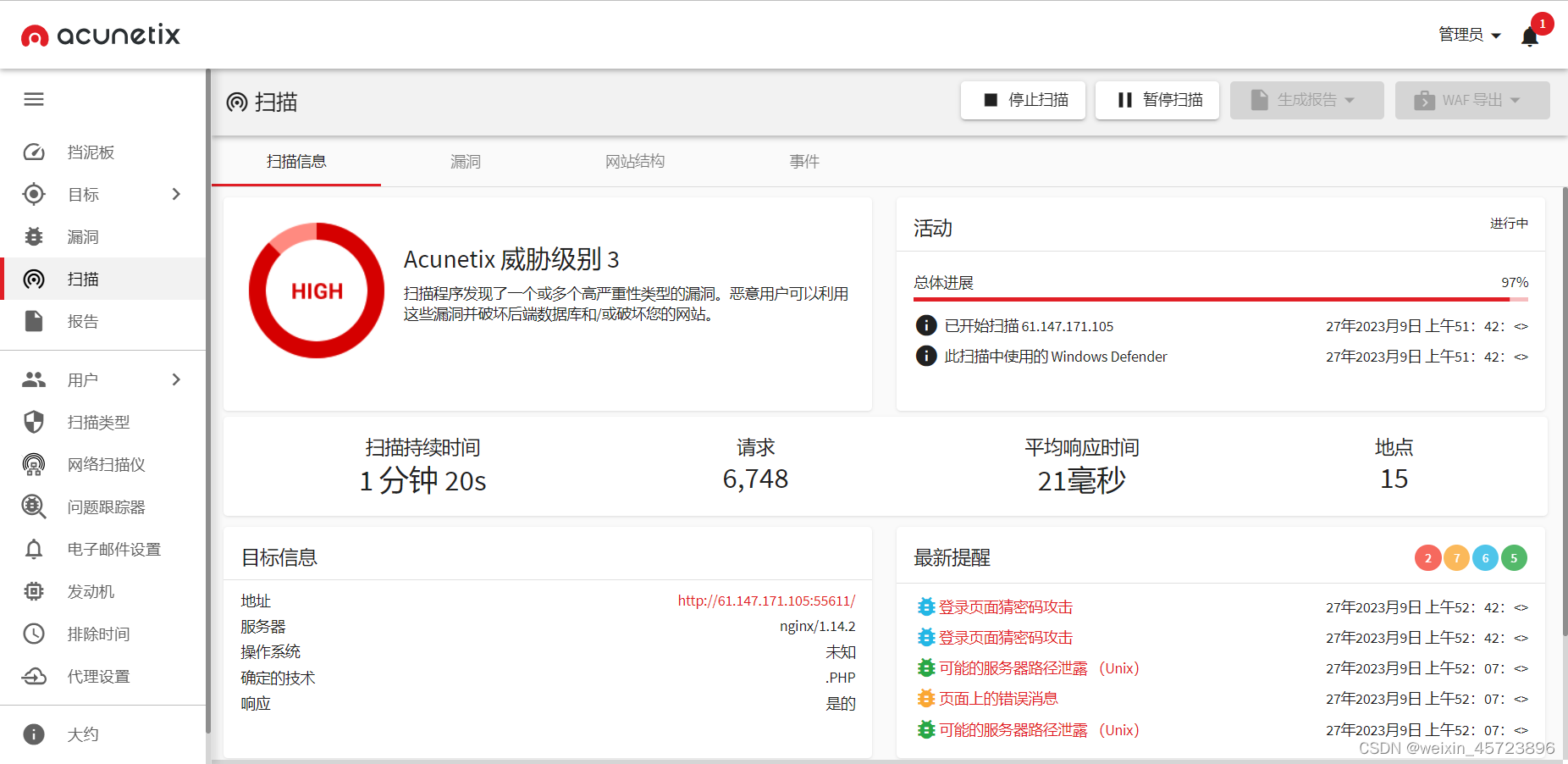Screen dimensions: 1568x764
Task: Expand the first 登录页面猜密码攻击 alert arrow
Action: point(1521,607)
